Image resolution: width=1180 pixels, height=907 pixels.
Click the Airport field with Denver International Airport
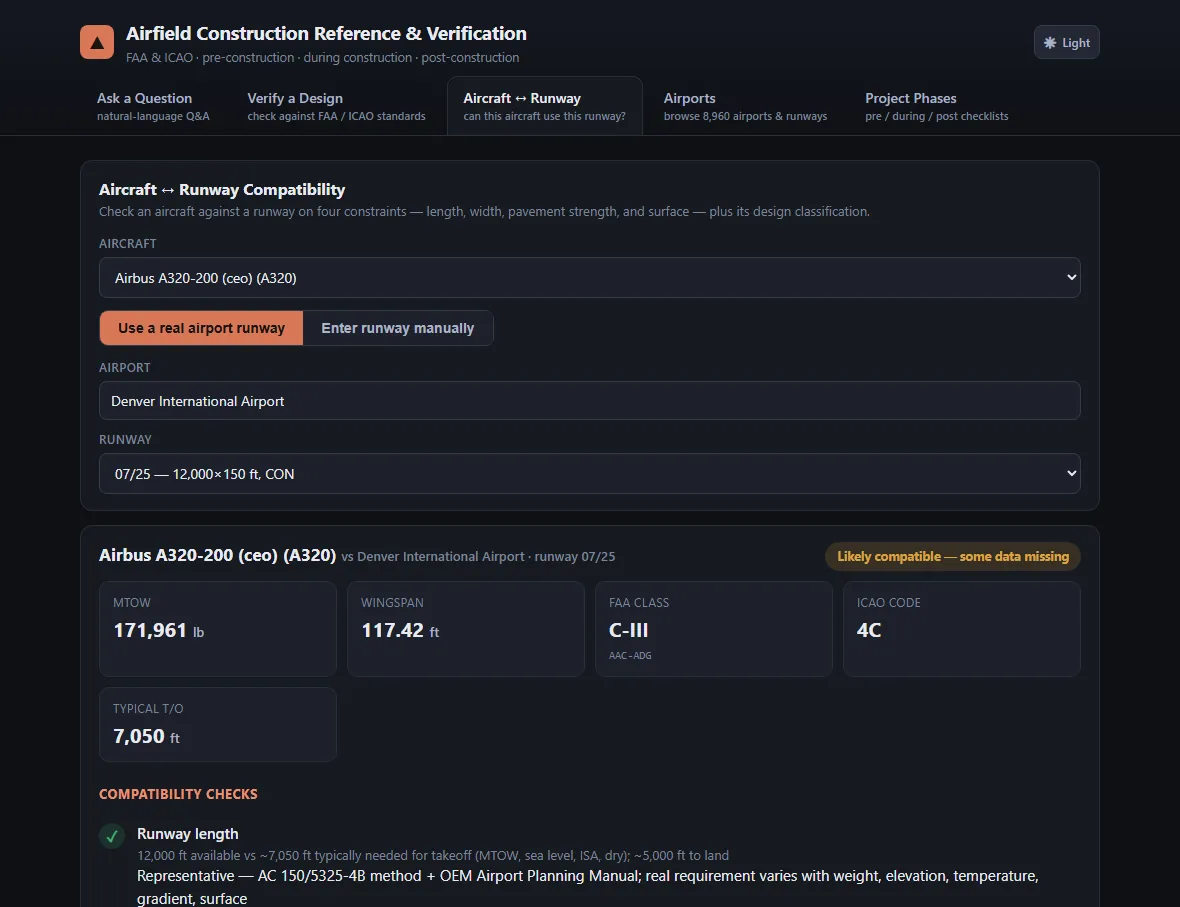click(x=590, y=400)
